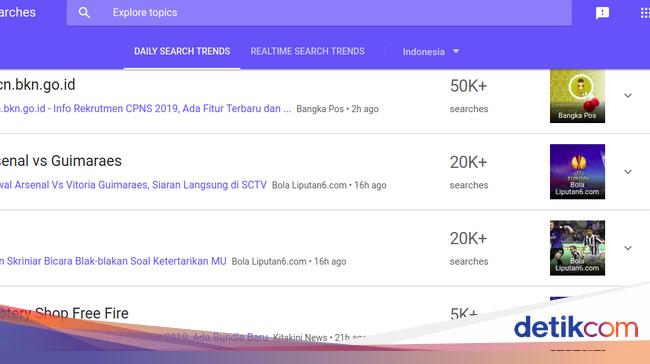Image resolution: width=650 pixels, height=364 pixels.
Task: Click '20K+' count in Arsenal row
Action: tap(468, 163)
